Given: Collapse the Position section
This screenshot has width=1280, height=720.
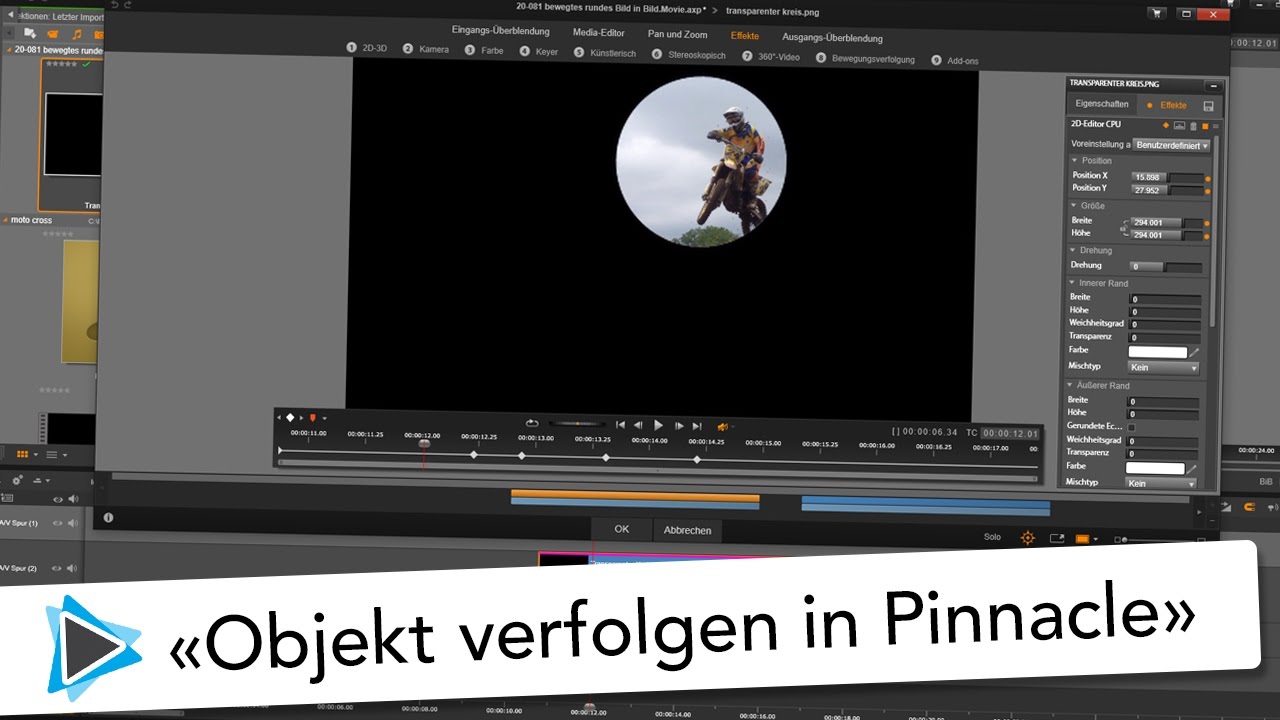Looking at the screenshot, I should pos(1074,160).
